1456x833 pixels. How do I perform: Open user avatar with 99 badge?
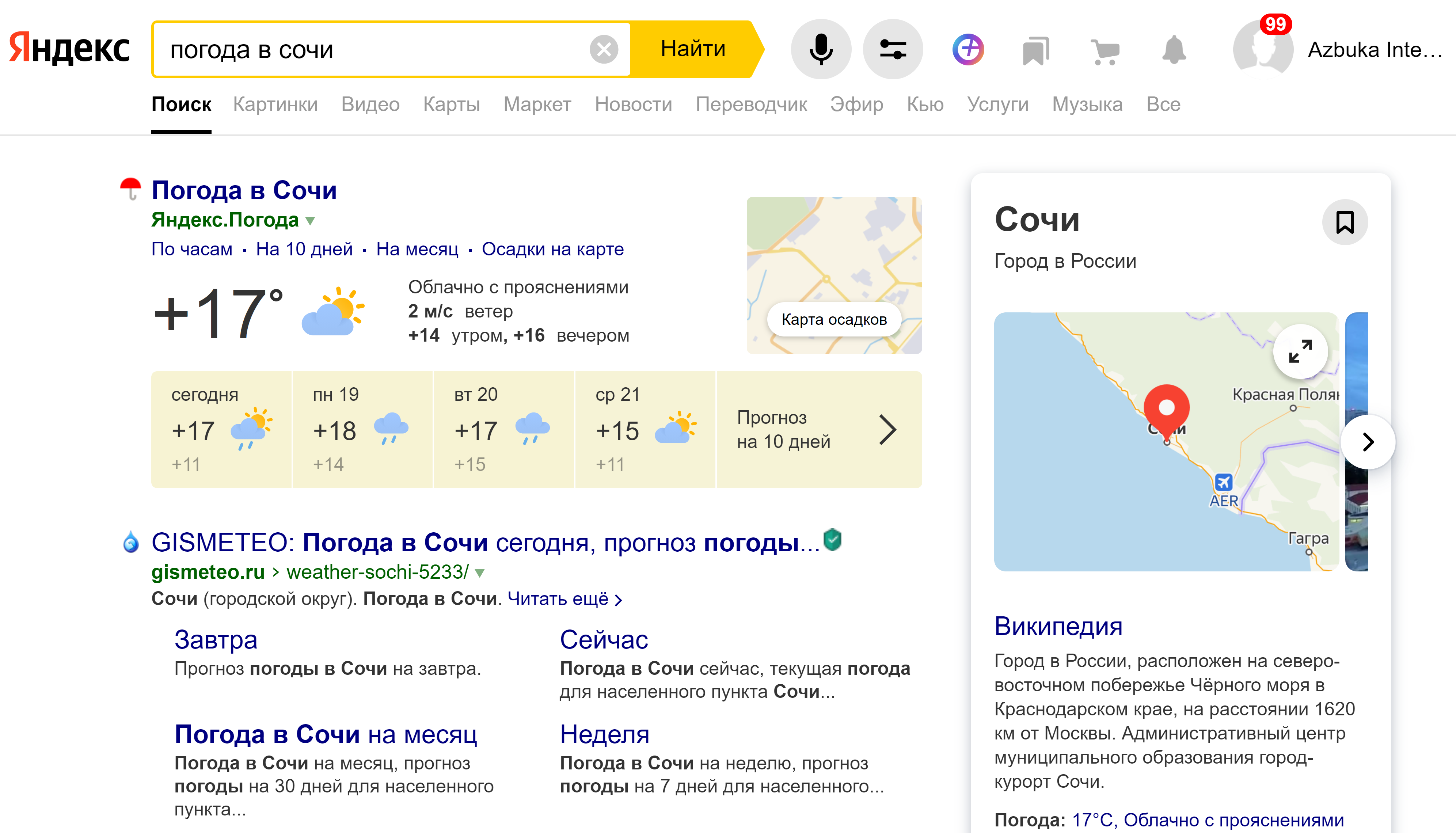pyautogui.click(x=1263, y=47)
